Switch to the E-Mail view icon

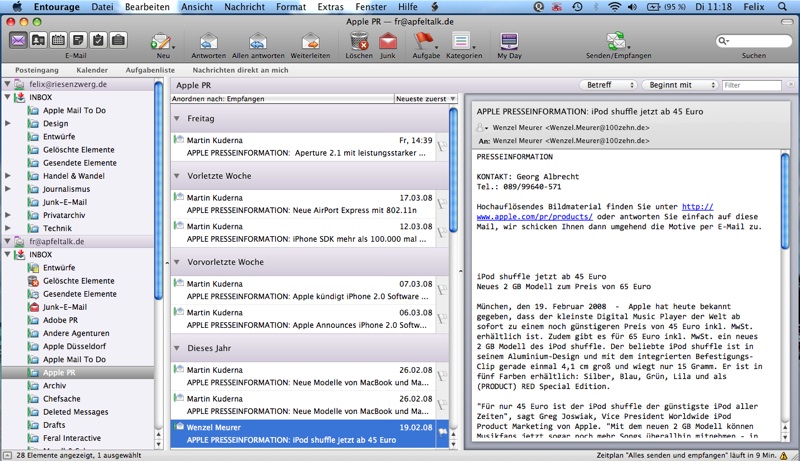18,40
